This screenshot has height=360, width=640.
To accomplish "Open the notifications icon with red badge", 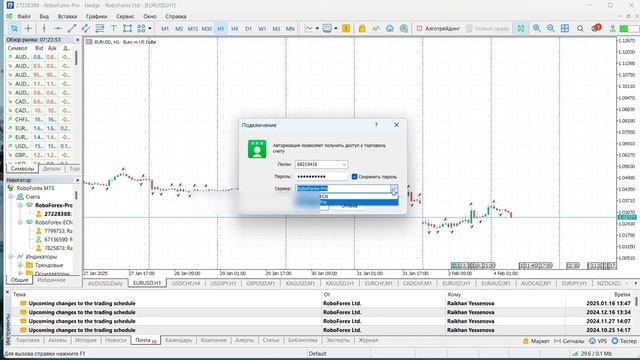I will coord(596,28).
